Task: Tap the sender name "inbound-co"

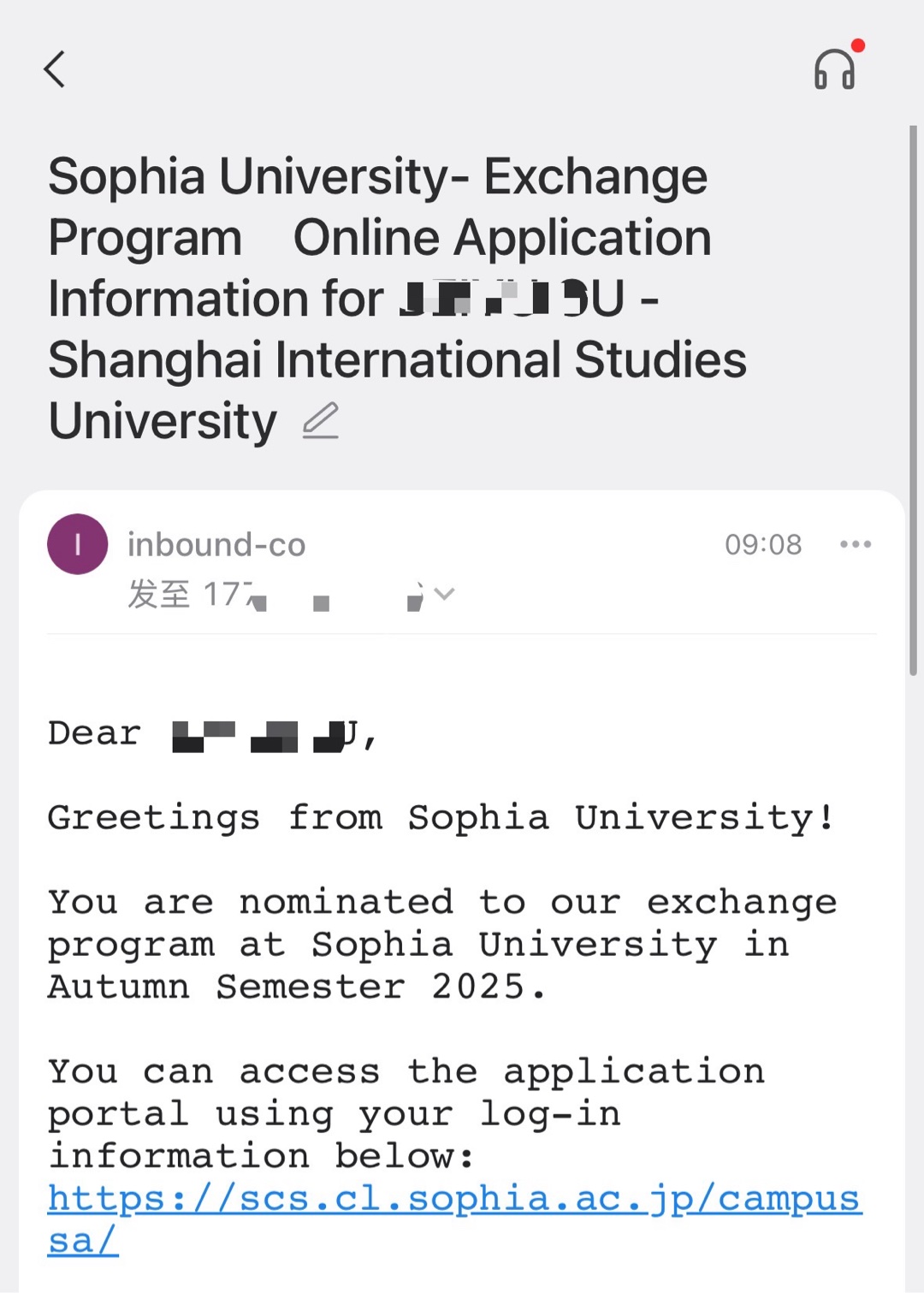Action: (216, 544)
